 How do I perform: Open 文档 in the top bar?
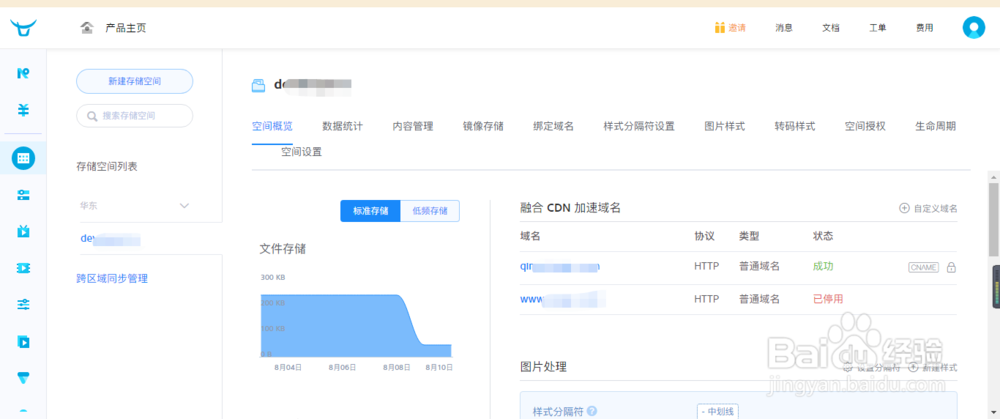(831, 28)
